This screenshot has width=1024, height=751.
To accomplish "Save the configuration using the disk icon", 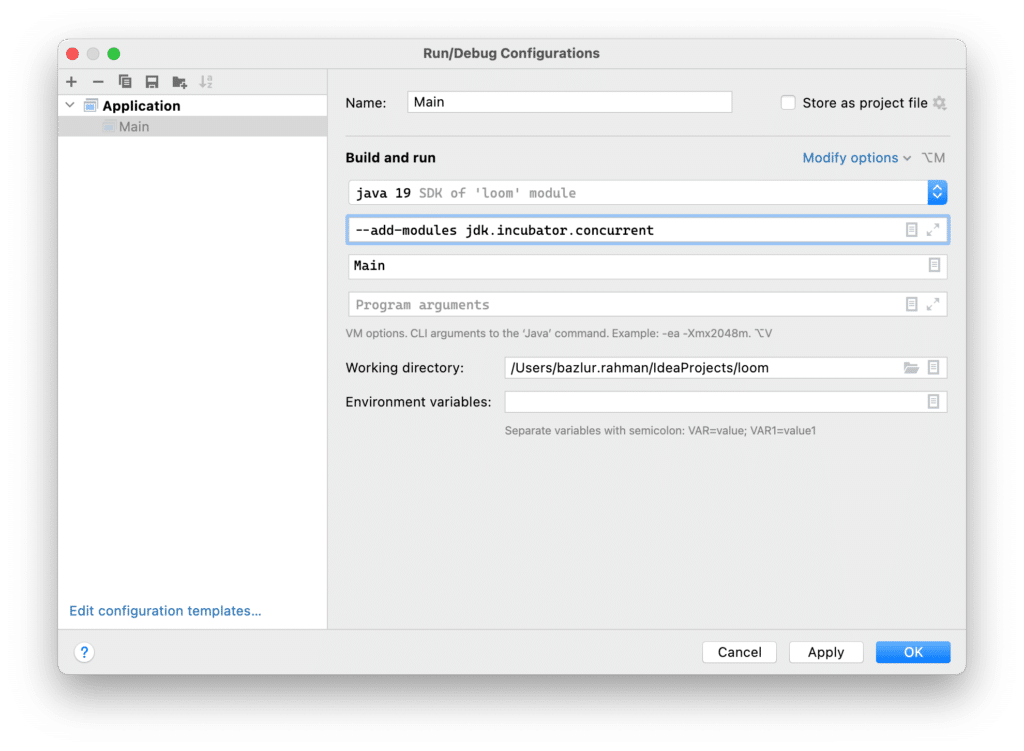I will 152,82.
